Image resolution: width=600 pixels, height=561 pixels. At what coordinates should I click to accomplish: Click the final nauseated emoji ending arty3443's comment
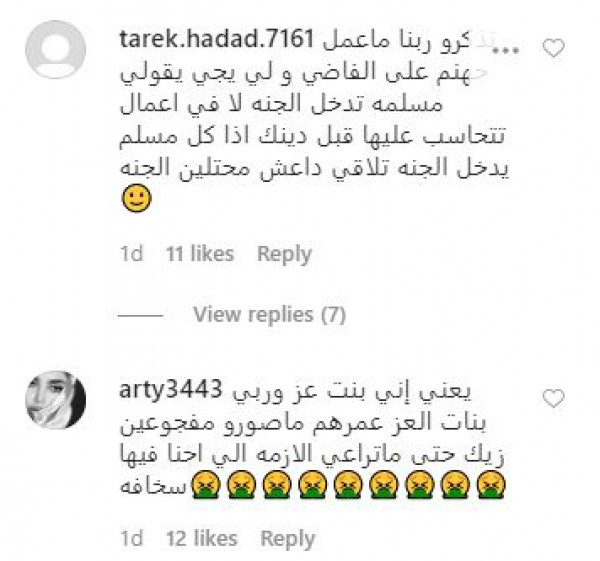[491, 485]
